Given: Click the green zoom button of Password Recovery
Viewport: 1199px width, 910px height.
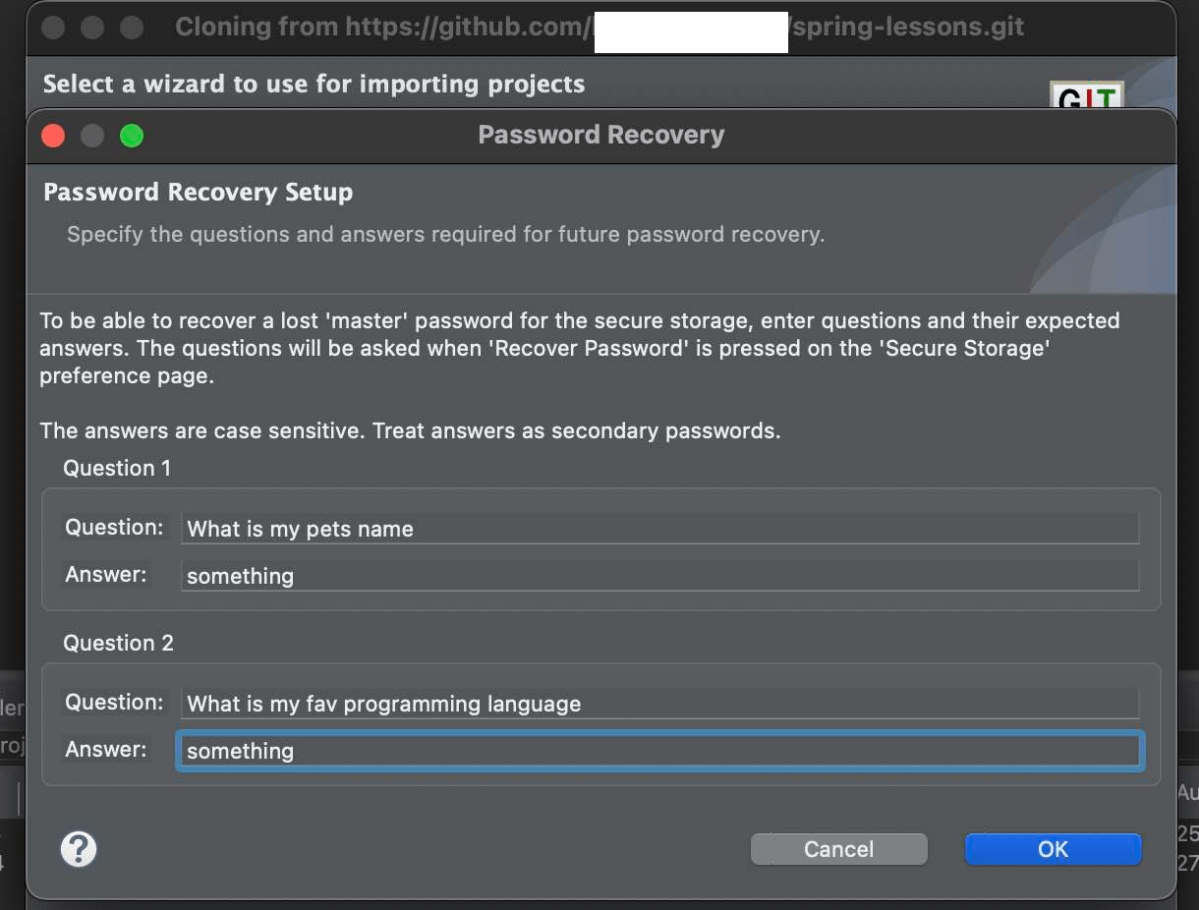Looking at the screenshot, I should click(132, 135).
